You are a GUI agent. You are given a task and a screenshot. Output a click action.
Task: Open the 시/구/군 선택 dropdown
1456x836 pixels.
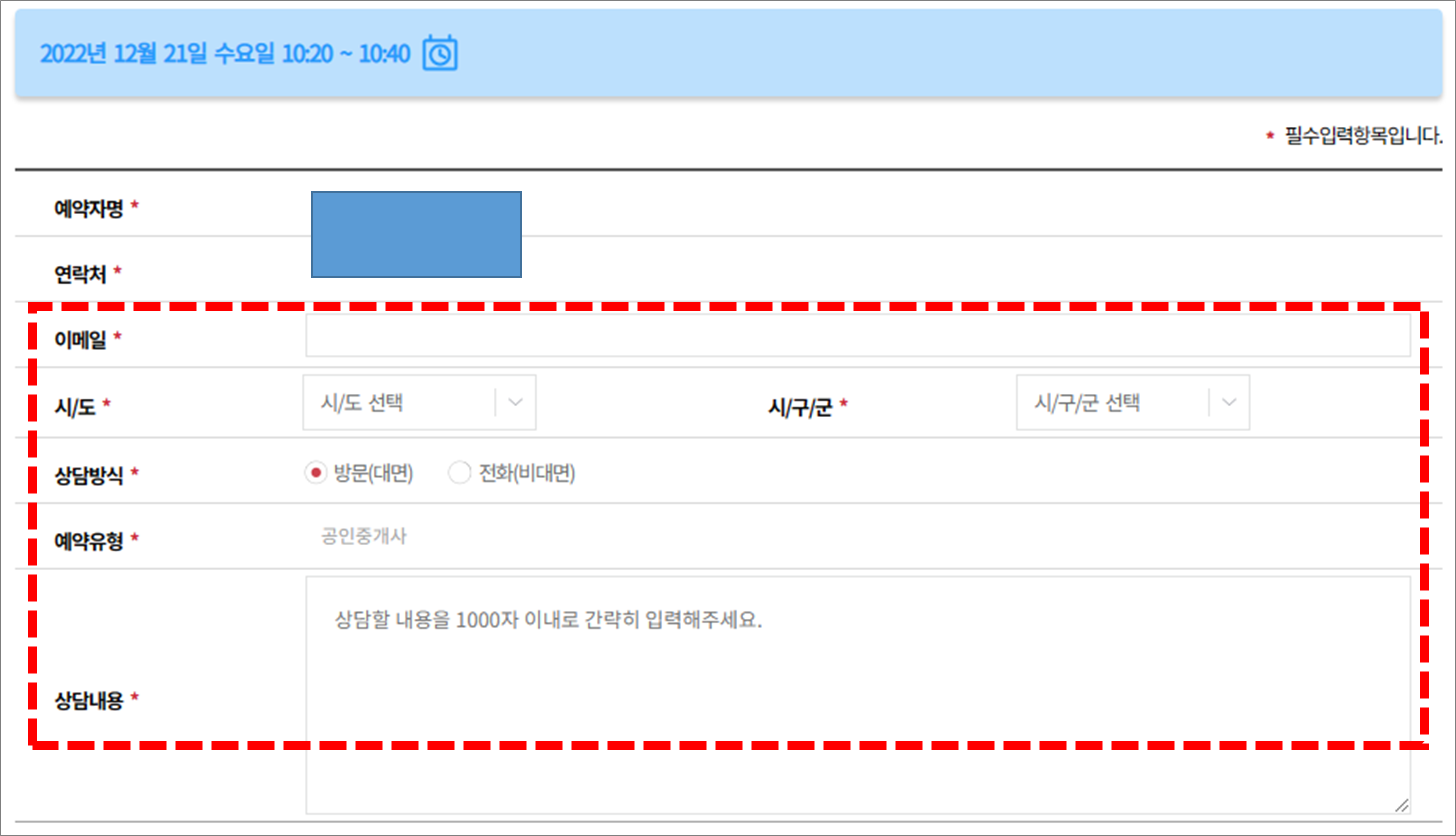(x=1133, y=401)
